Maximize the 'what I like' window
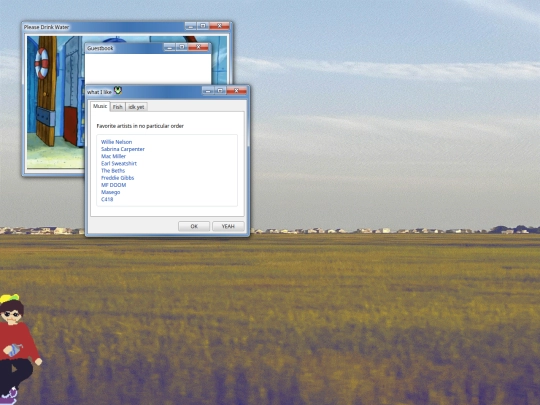Viewport: 540px width, 405px height. (x=220, y=91)
